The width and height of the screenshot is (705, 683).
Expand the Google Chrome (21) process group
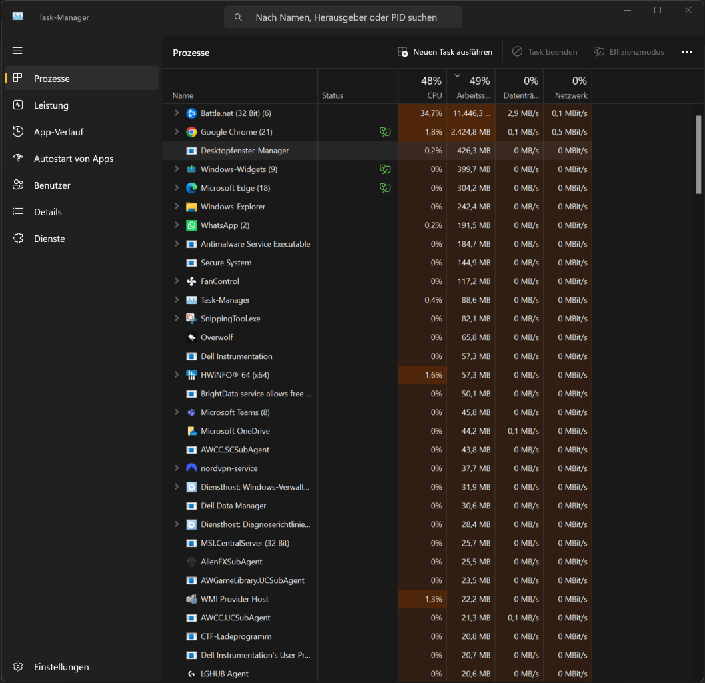[x=177, y=132]
